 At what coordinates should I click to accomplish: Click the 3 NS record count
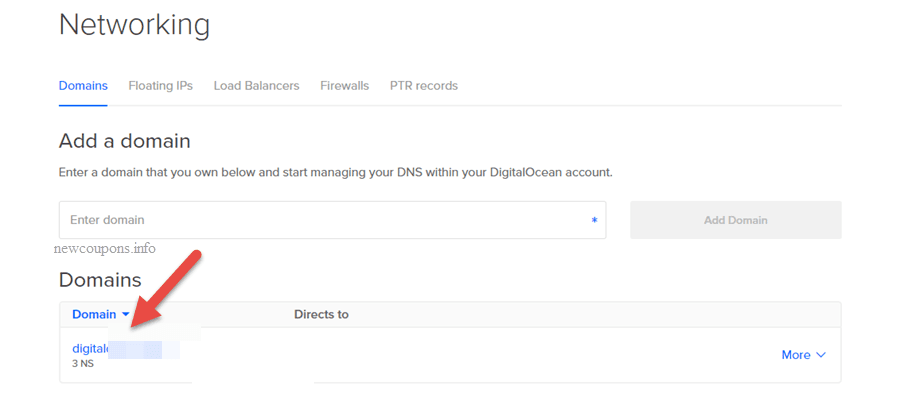(84, 363)
